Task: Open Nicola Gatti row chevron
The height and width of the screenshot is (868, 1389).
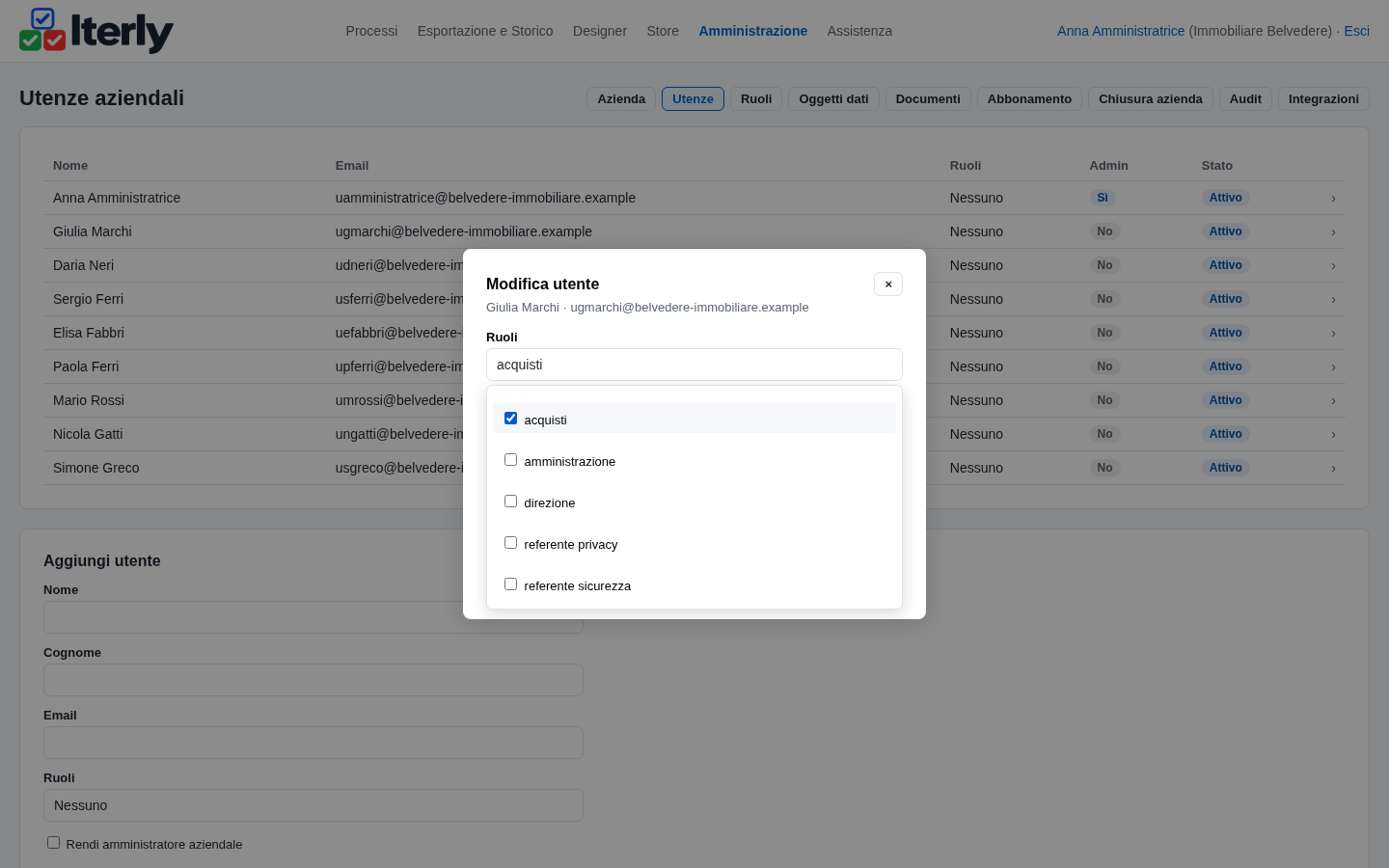Action: tap(1333, 434)
